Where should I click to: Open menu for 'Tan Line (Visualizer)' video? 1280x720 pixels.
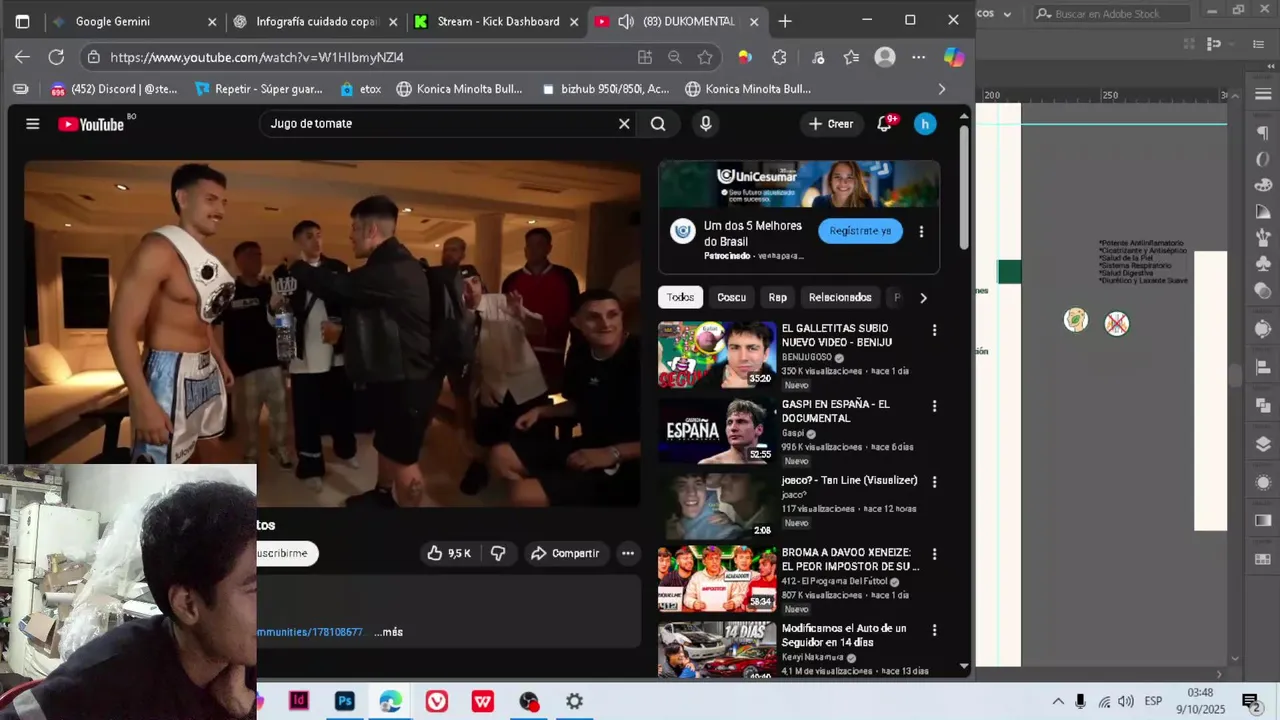point(935,482)
